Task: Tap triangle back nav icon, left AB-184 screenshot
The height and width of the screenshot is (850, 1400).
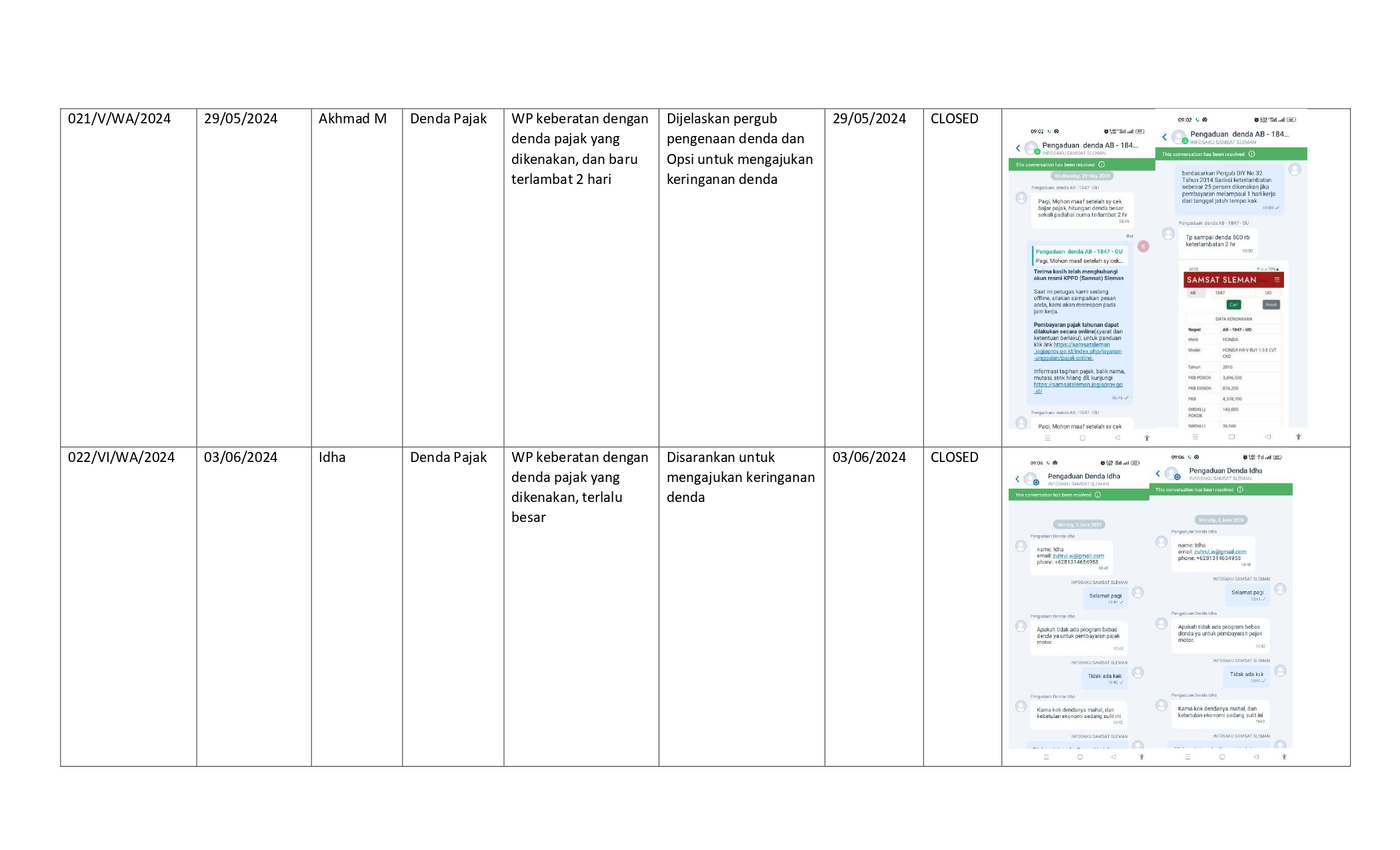Action: point(1117,438)
